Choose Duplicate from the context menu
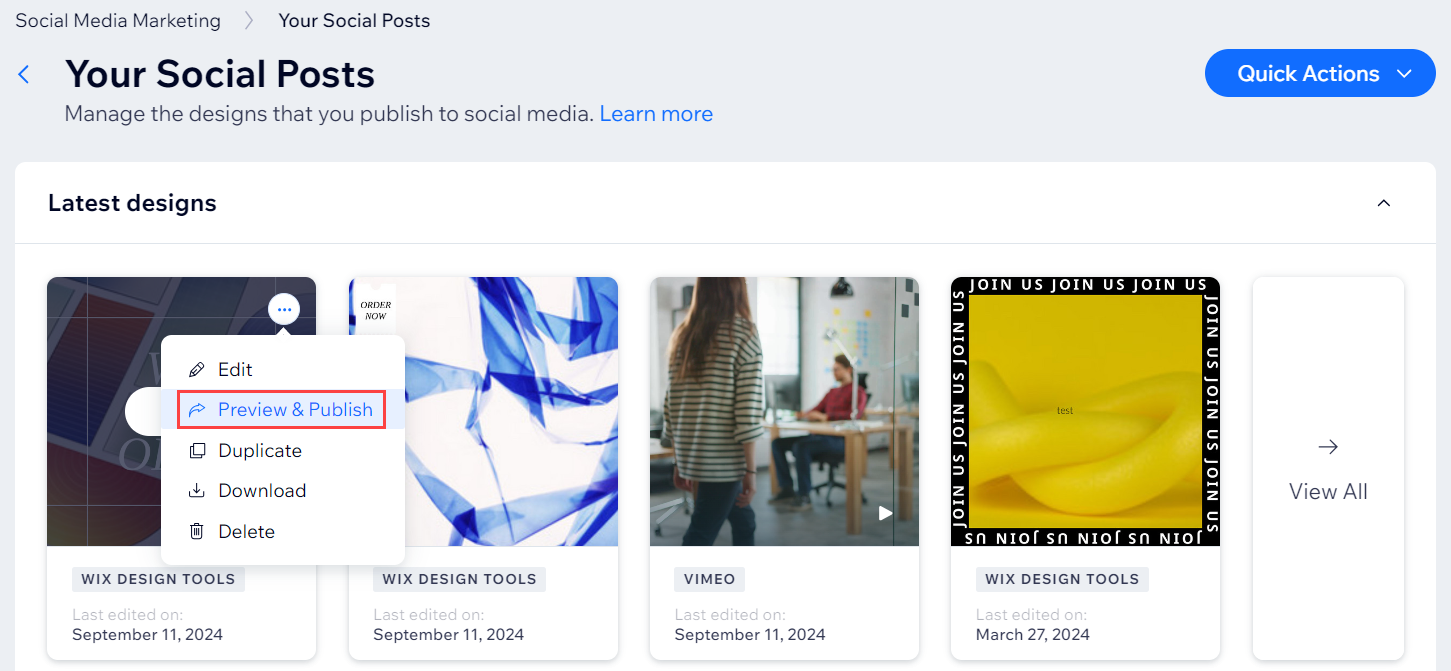Image resolution: width=1451 pixels, height=671 pixels. pyautogui.click(x=283, y=451)
